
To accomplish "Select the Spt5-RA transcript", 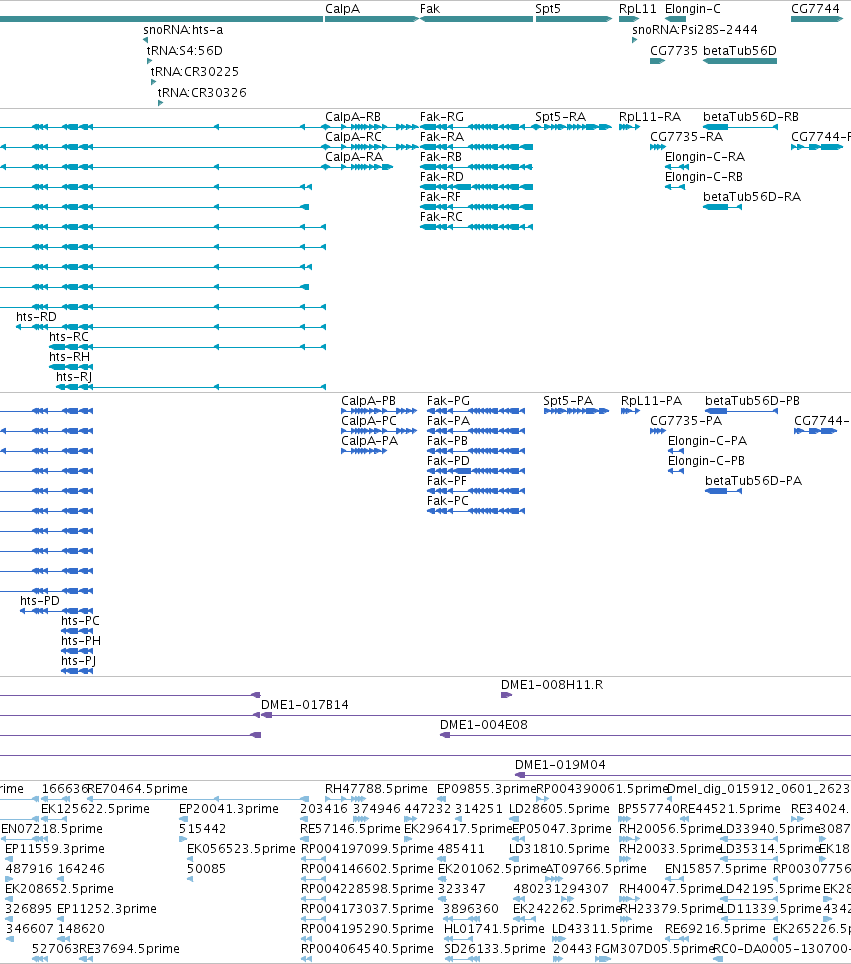I will pos(571,127).
